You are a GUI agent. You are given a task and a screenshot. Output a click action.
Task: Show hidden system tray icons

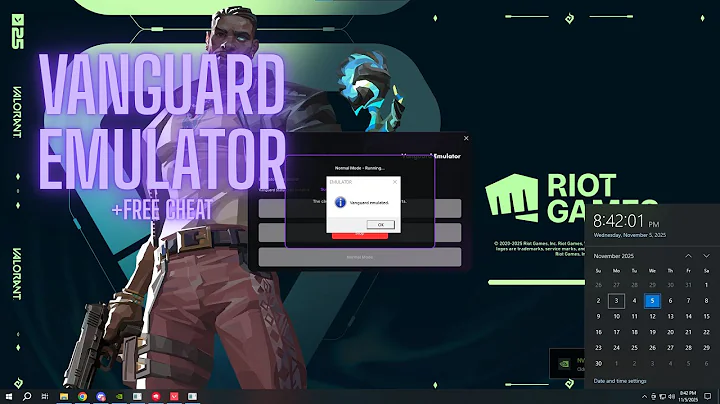point(644,397)
